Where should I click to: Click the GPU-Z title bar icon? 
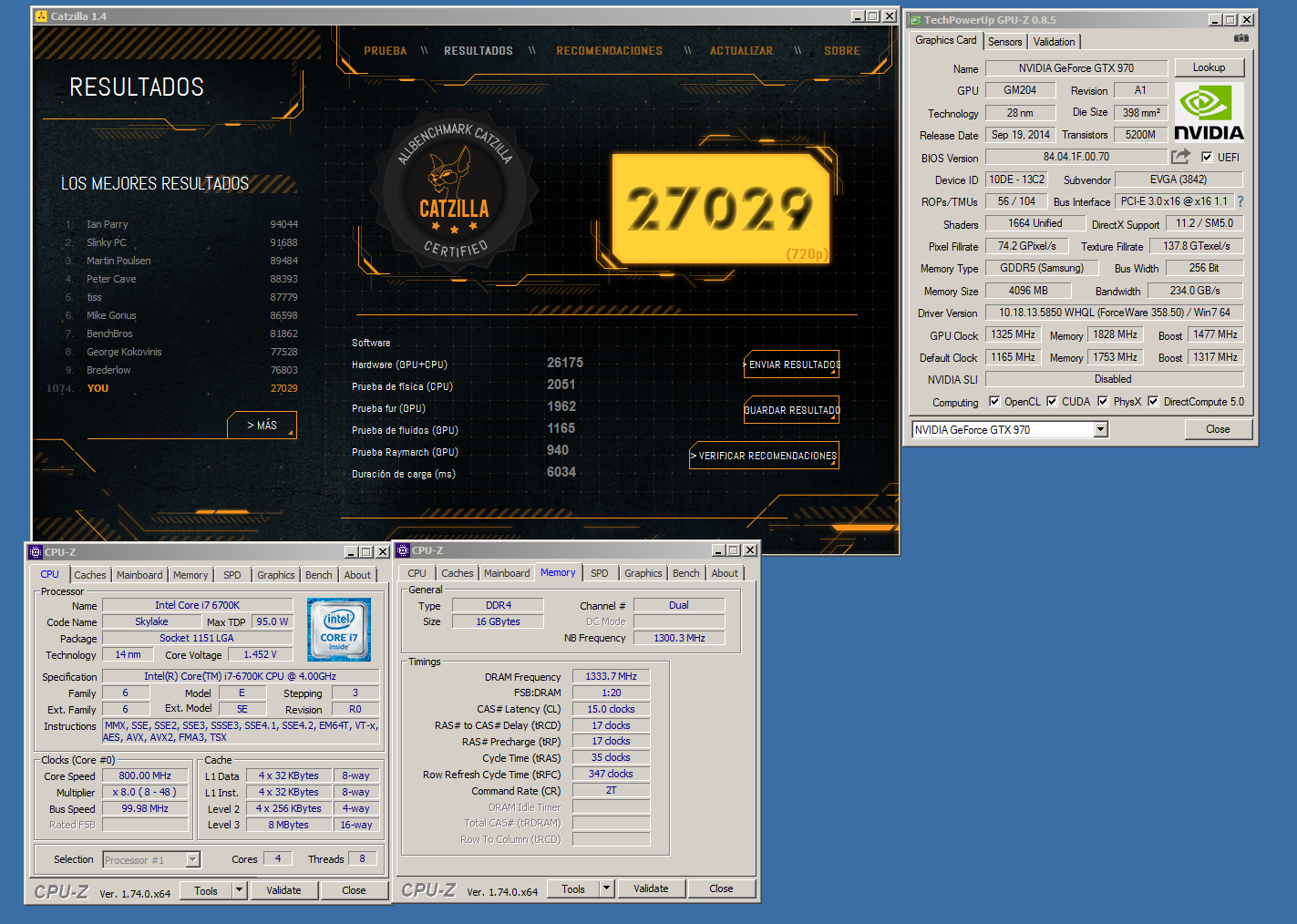[x=915, y=19]
